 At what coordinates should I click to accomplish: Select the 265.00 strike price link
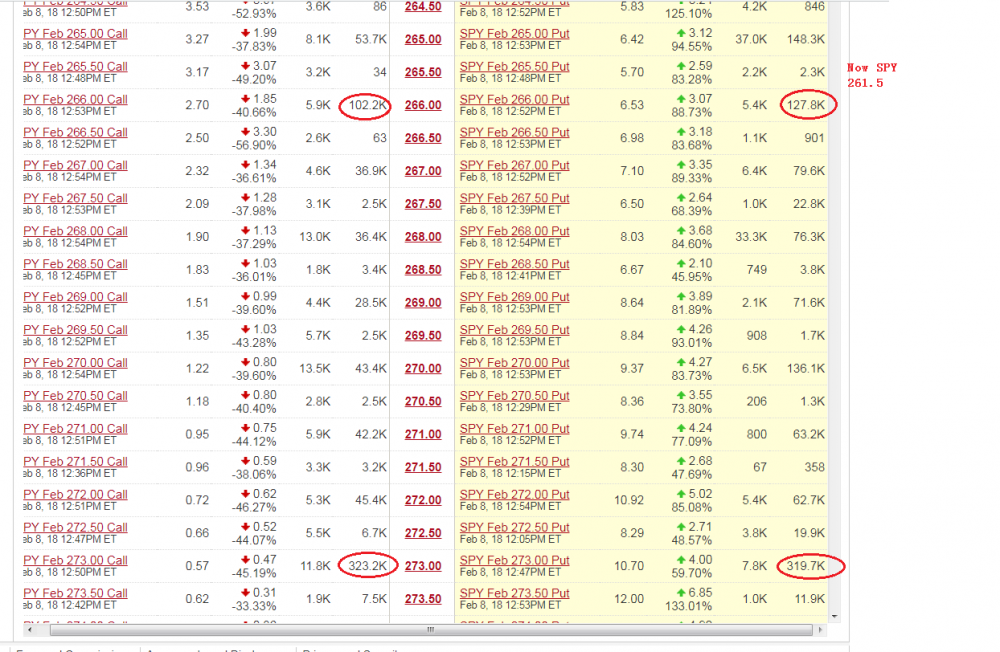[423, 40]
